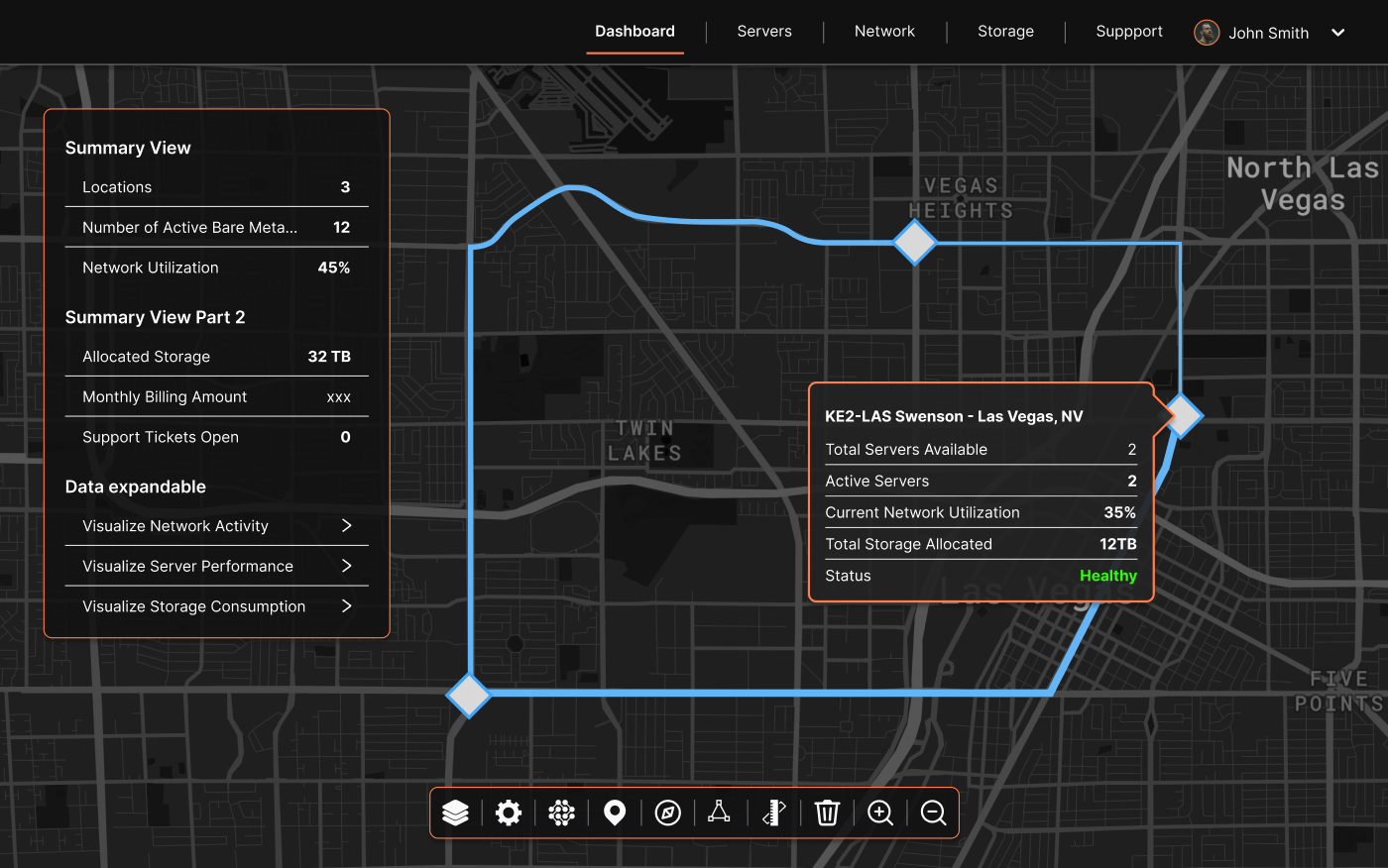
Task: Select the polygon draw tool
Action: click(720, 813)
